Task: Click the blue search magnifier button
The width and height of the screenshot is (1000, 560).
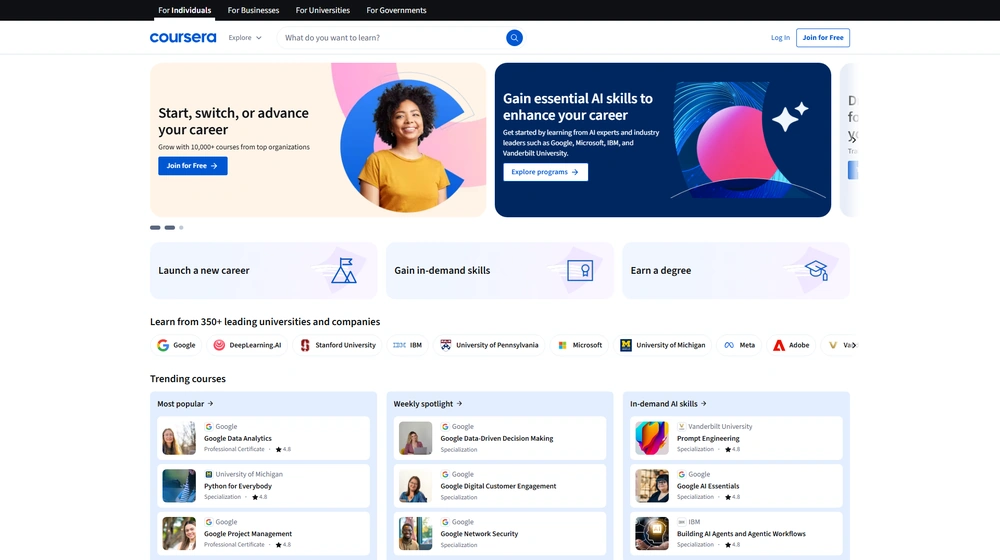Action: 514,38
